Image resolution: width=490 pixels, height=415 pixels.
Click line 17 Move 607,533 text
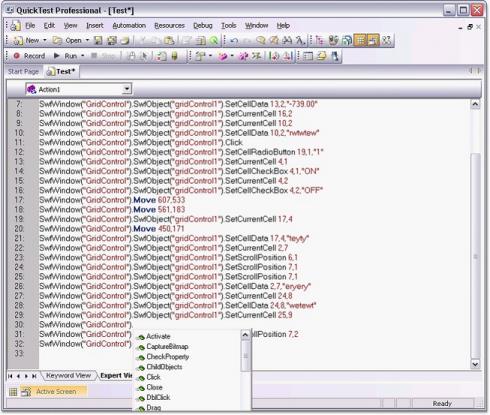[159, 200]
